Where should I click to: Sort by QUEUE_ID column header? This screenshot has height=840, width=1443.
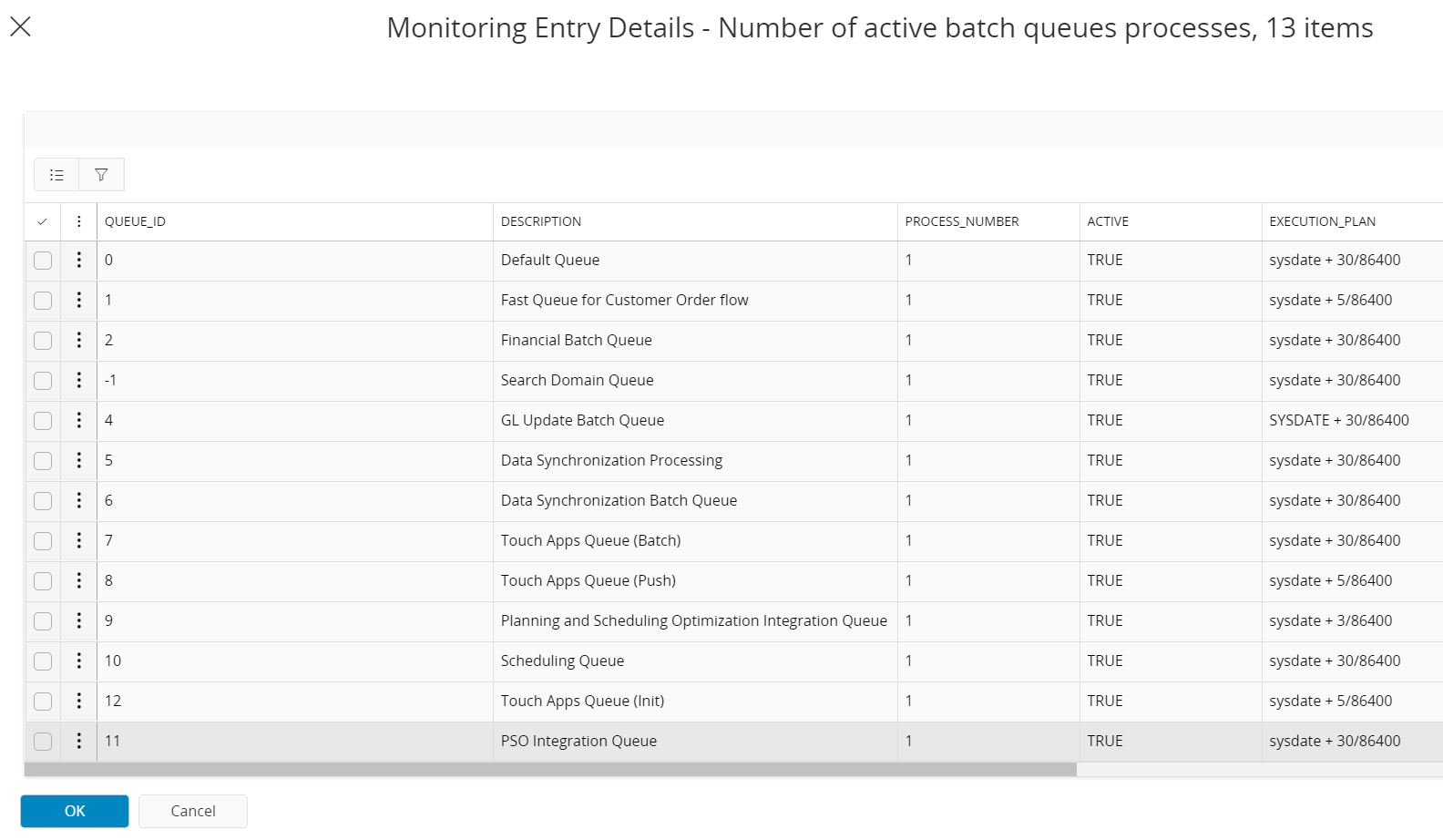[x=135, y=221]
